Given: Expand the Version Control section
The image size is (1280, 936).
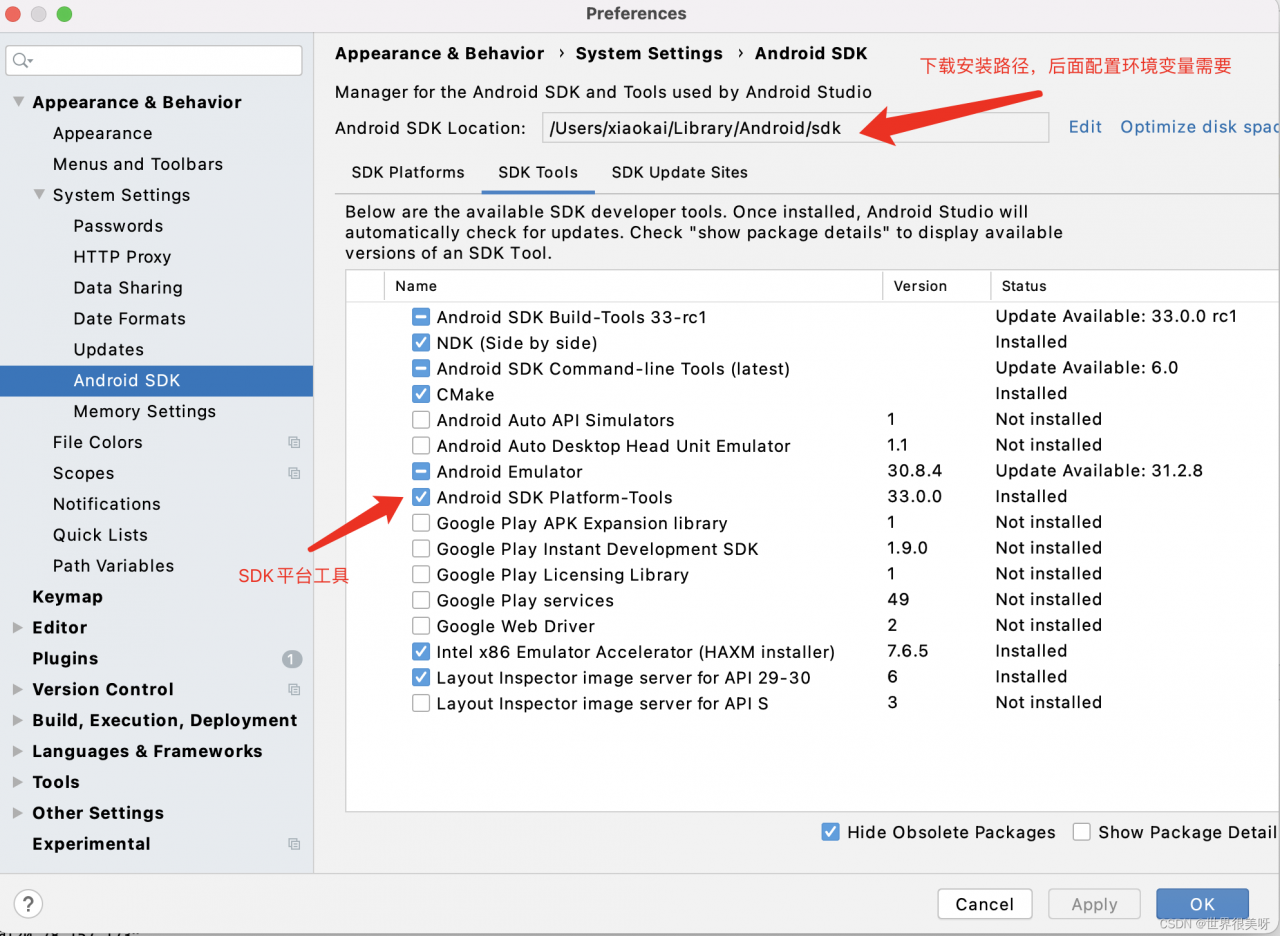Looking at the screenshot, I should click(x=18, y=689).
